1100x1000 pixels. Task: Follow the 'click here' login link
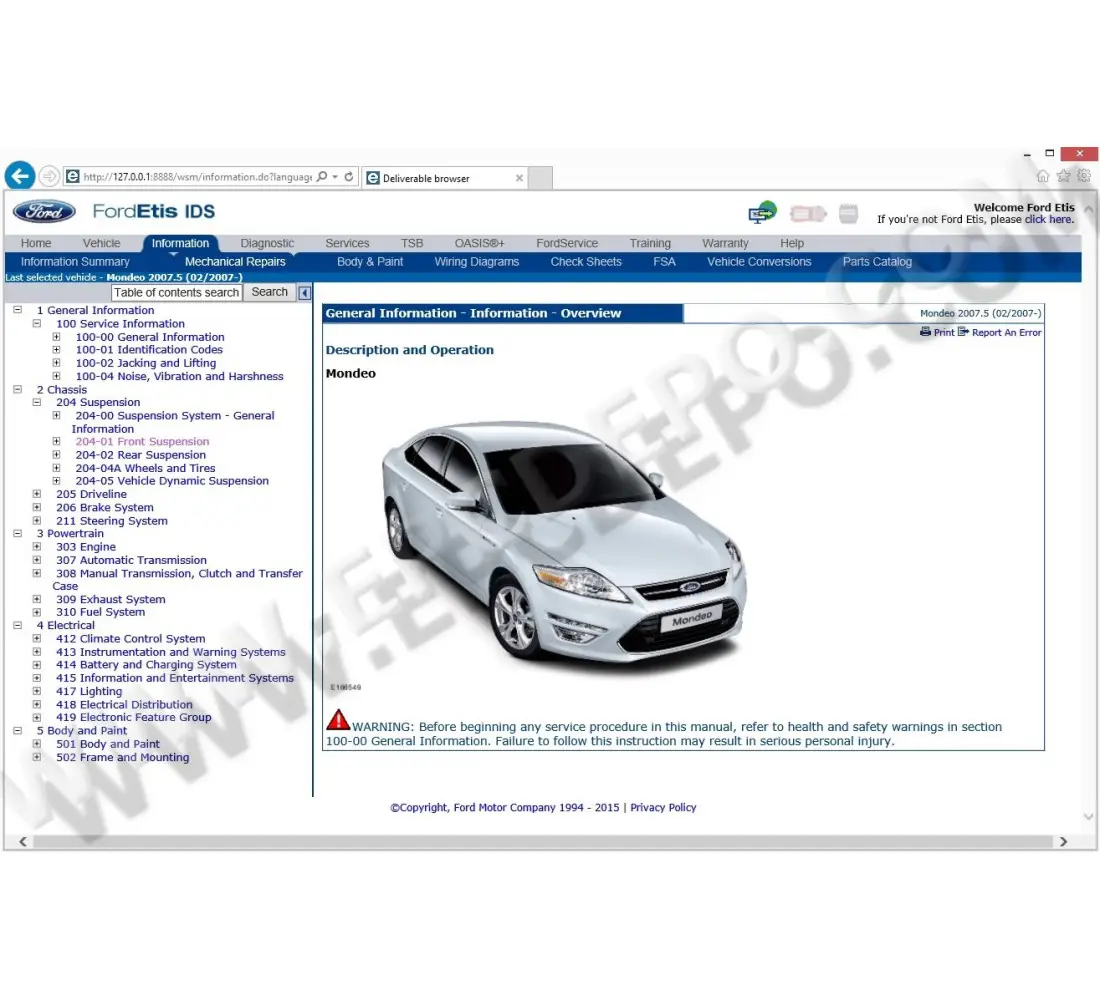pos(1048,220)
